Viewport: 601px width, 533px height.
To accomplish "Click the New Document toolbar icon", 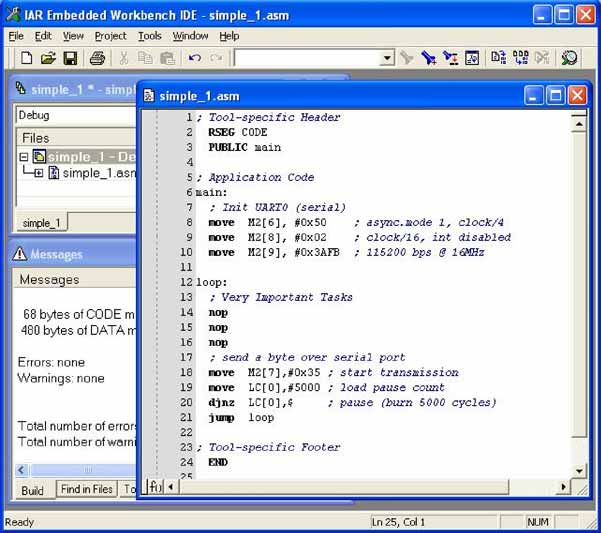I will (x=27, y=59).
